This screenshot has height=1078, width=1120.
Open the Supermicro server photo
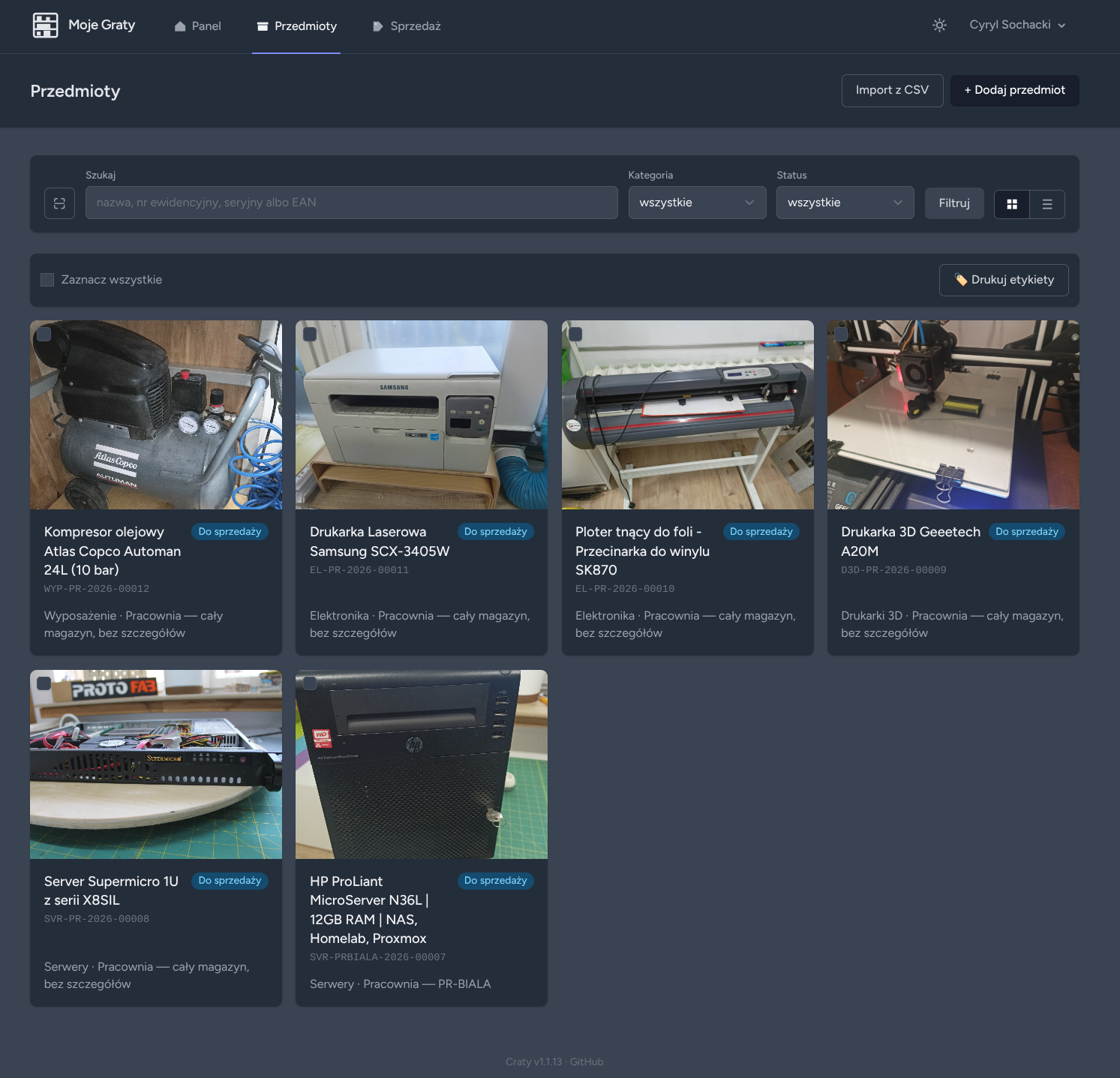[x=156, y=764]
